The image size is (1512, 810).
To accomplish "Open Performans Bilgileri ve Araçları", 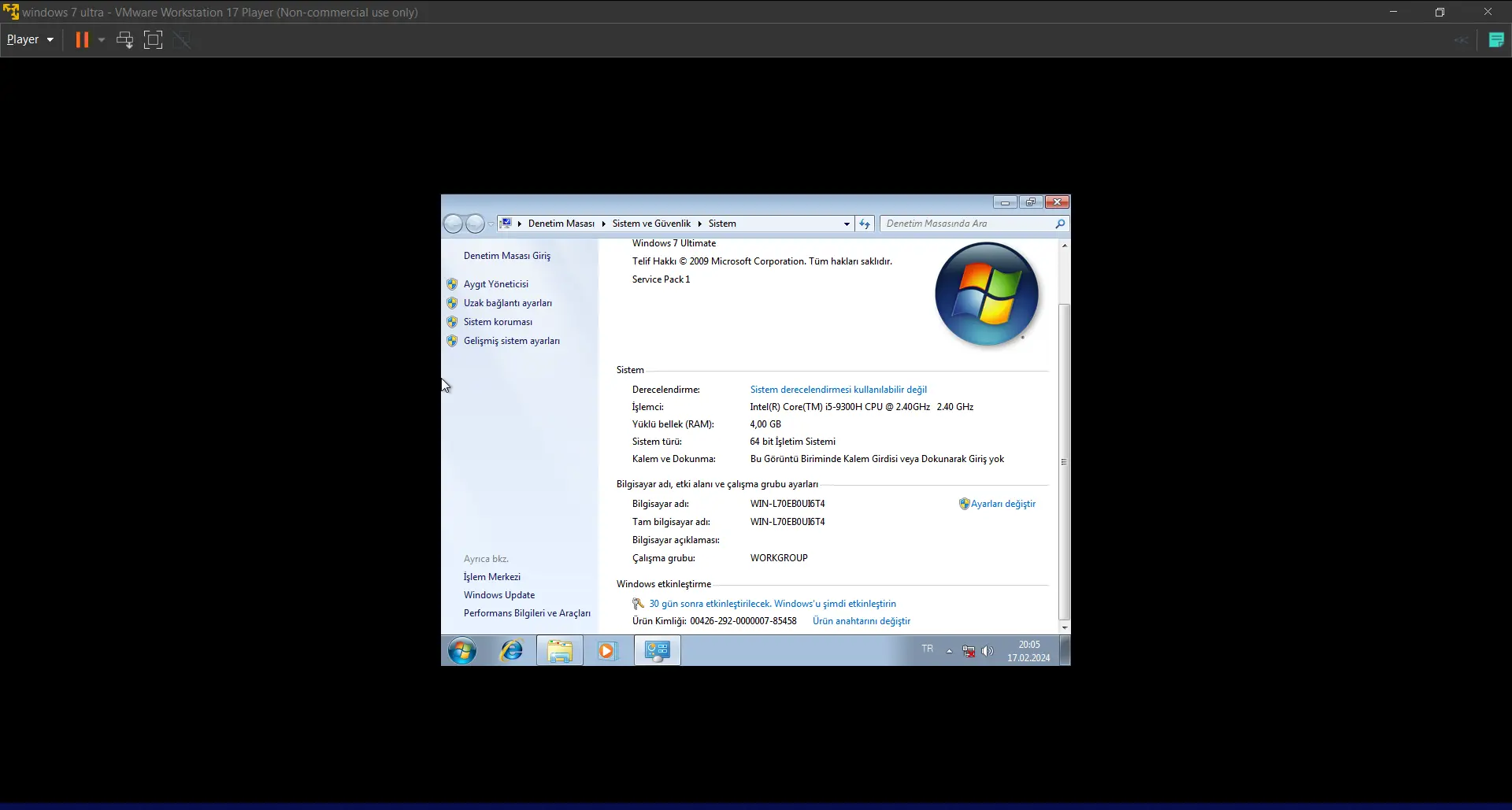I will [x=527, y=613].
